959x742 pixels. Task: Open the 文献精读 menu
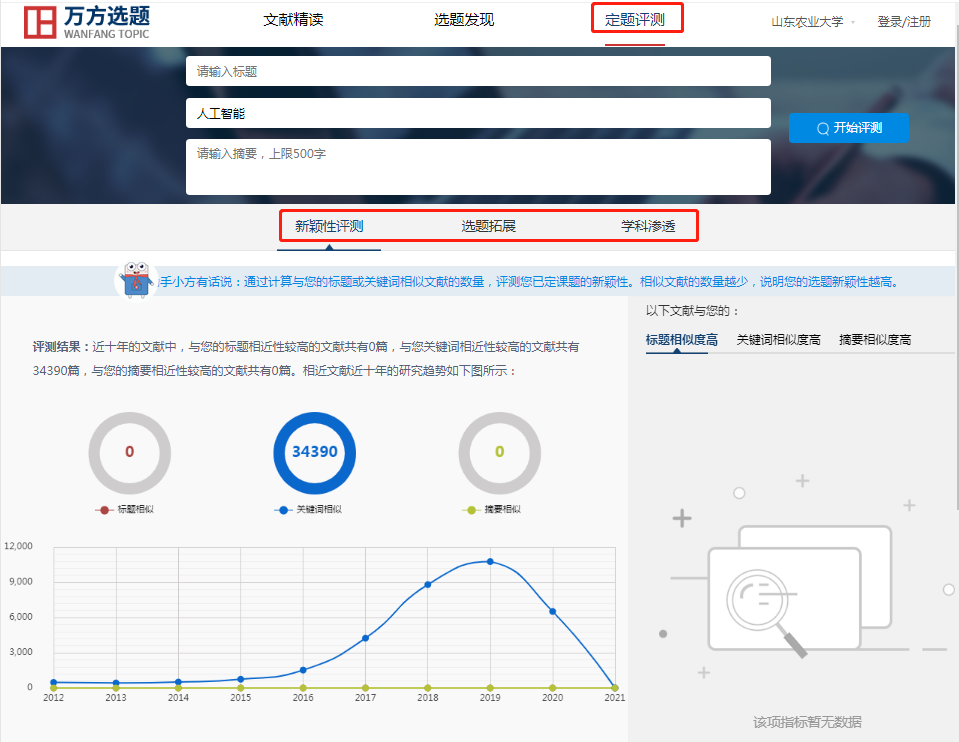click(x=293, y=20)
